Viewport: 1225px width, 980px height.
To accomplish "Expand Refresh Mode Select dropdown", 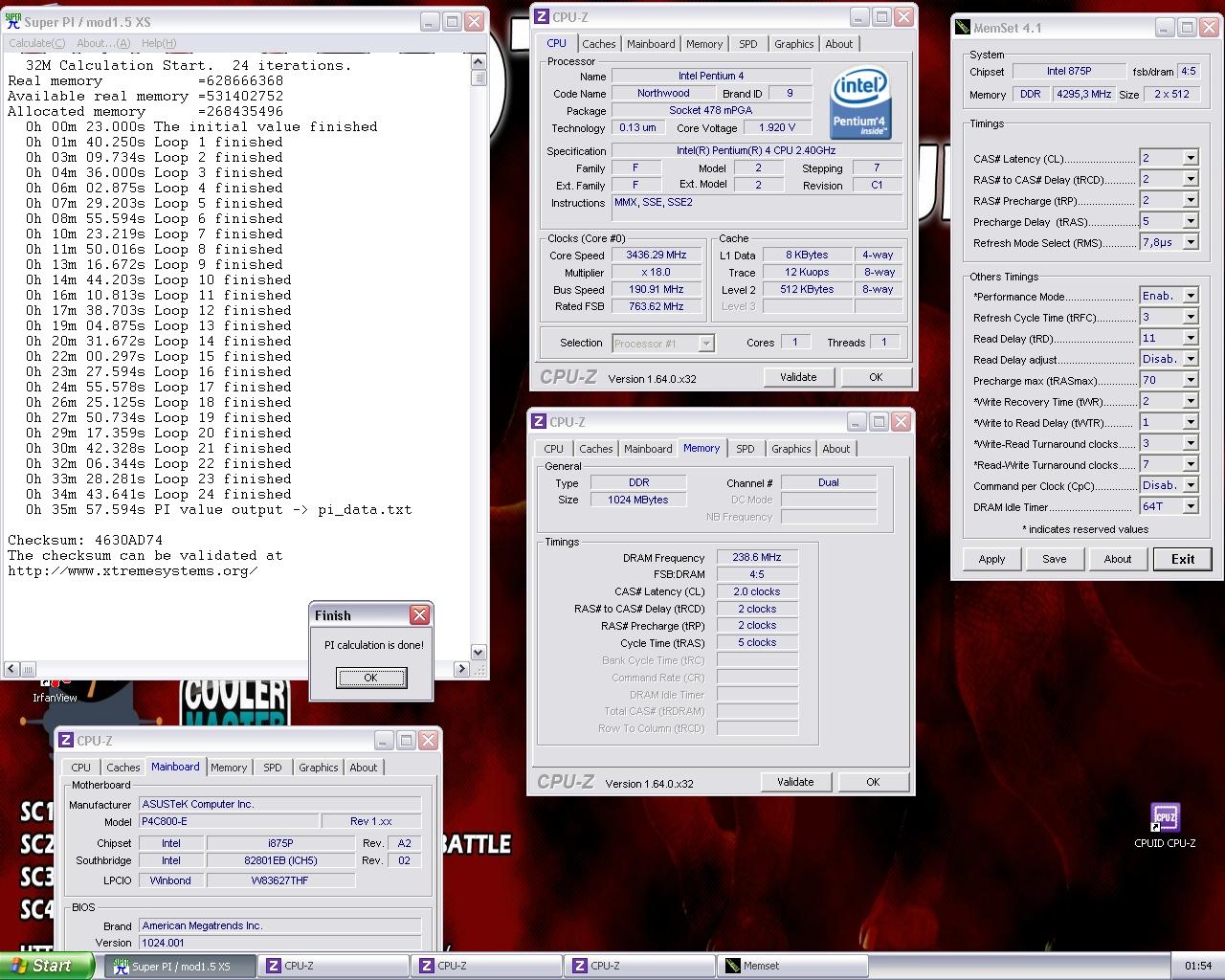I will [1191, 242].
